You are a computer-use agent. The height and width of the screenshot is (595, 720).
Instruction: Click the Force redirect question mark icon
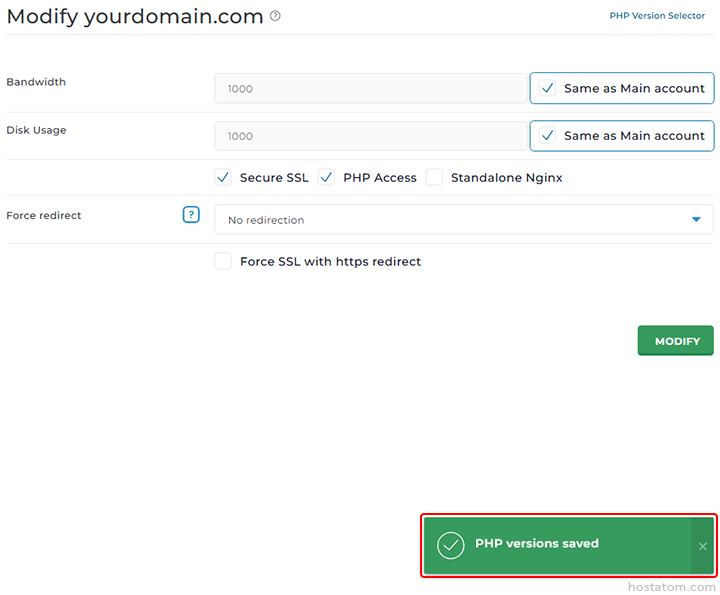[x=191, y=214]
